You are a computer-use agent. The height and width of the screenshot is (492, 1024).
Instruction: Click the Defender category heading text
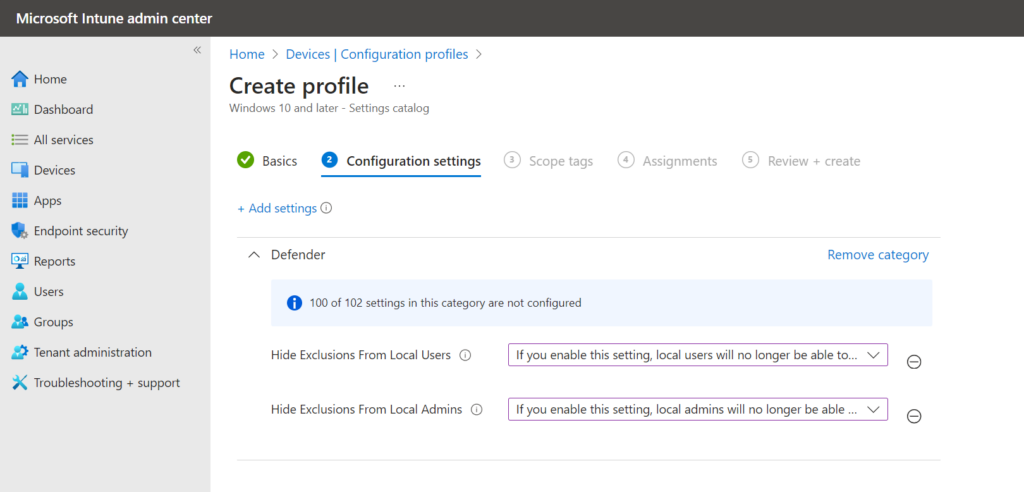tap(298, 255)
